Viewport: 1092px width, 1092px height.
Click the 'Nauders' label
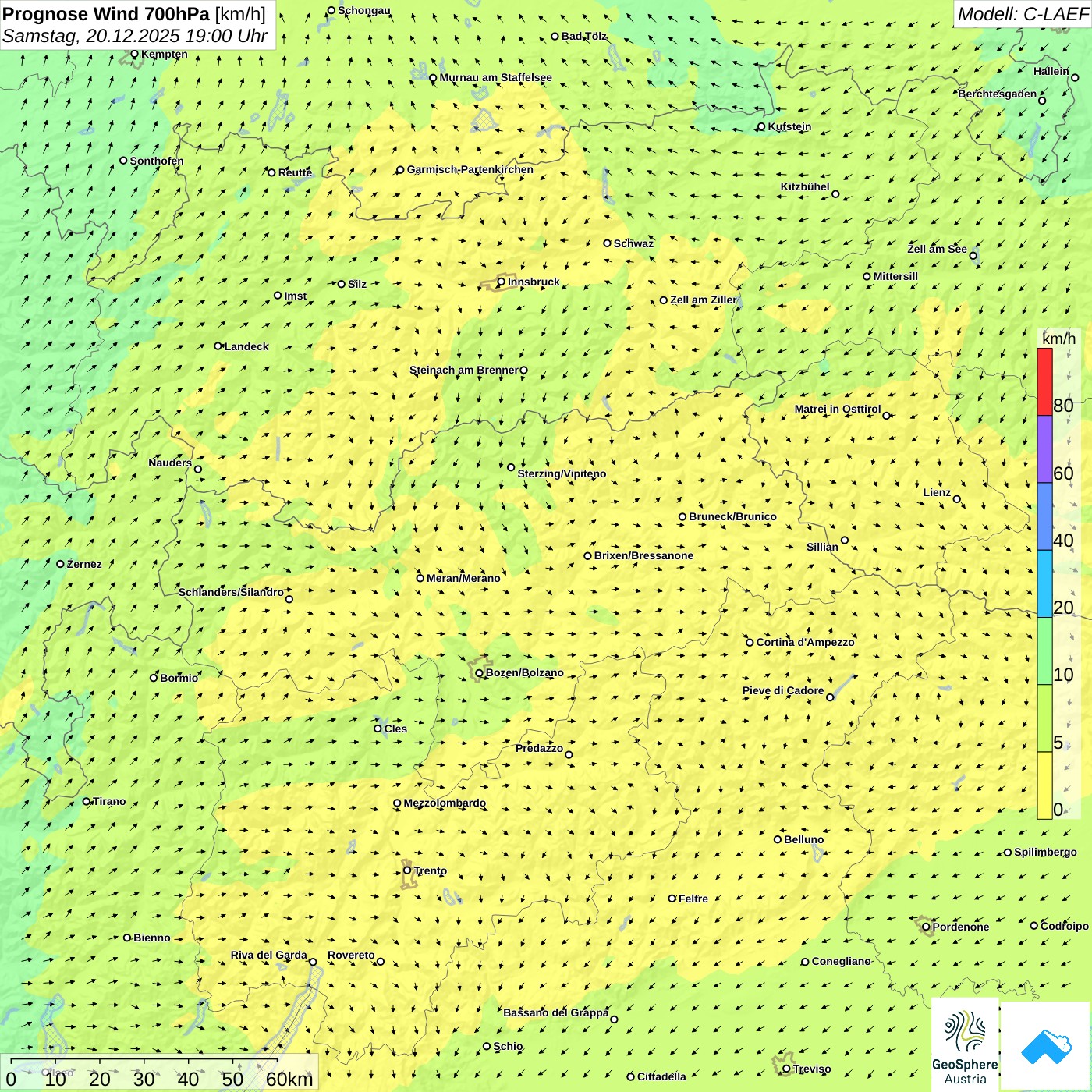click(170, 463)
